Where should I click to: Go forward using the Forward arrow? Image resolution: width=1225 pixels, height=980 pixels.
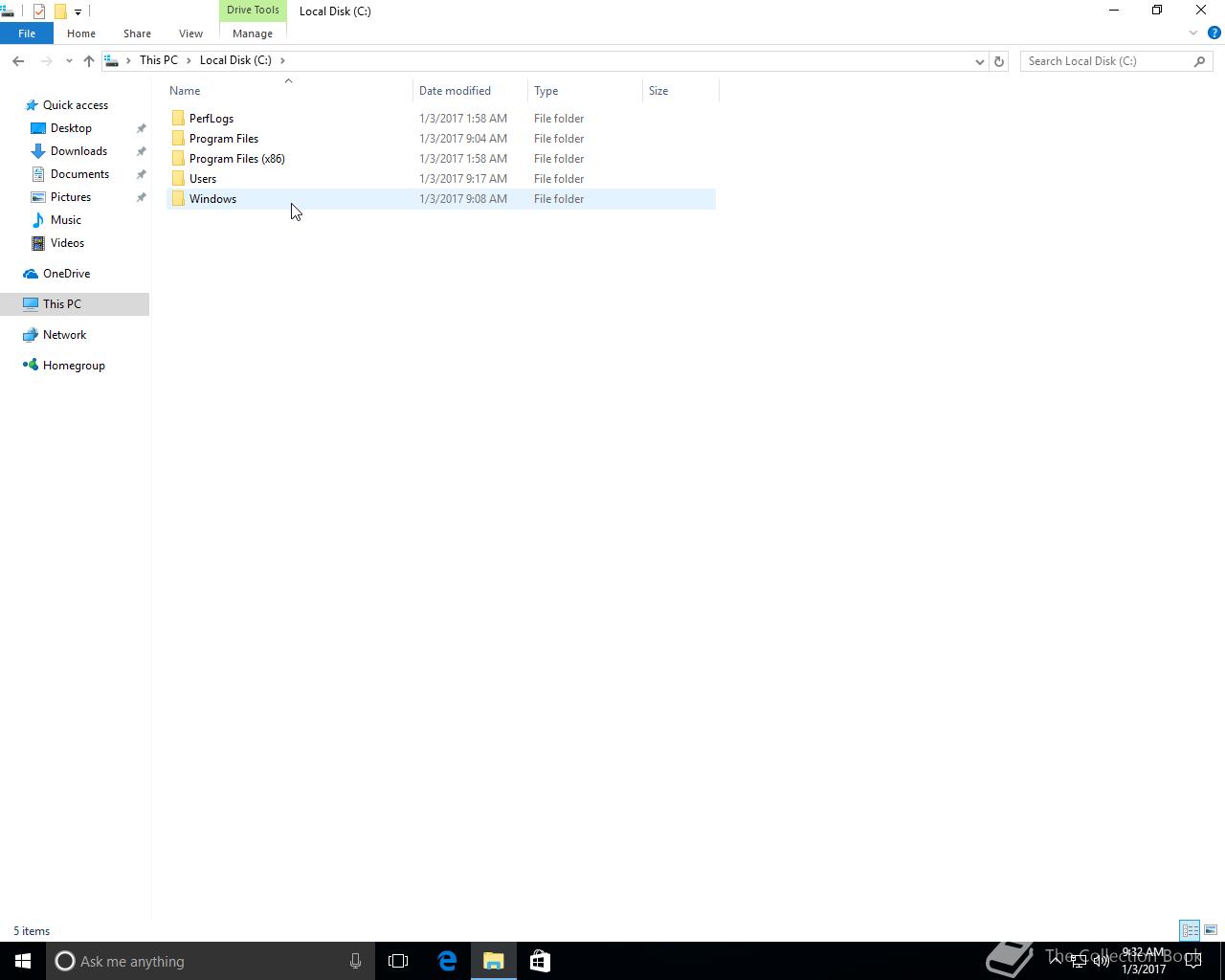coord(46,61)
